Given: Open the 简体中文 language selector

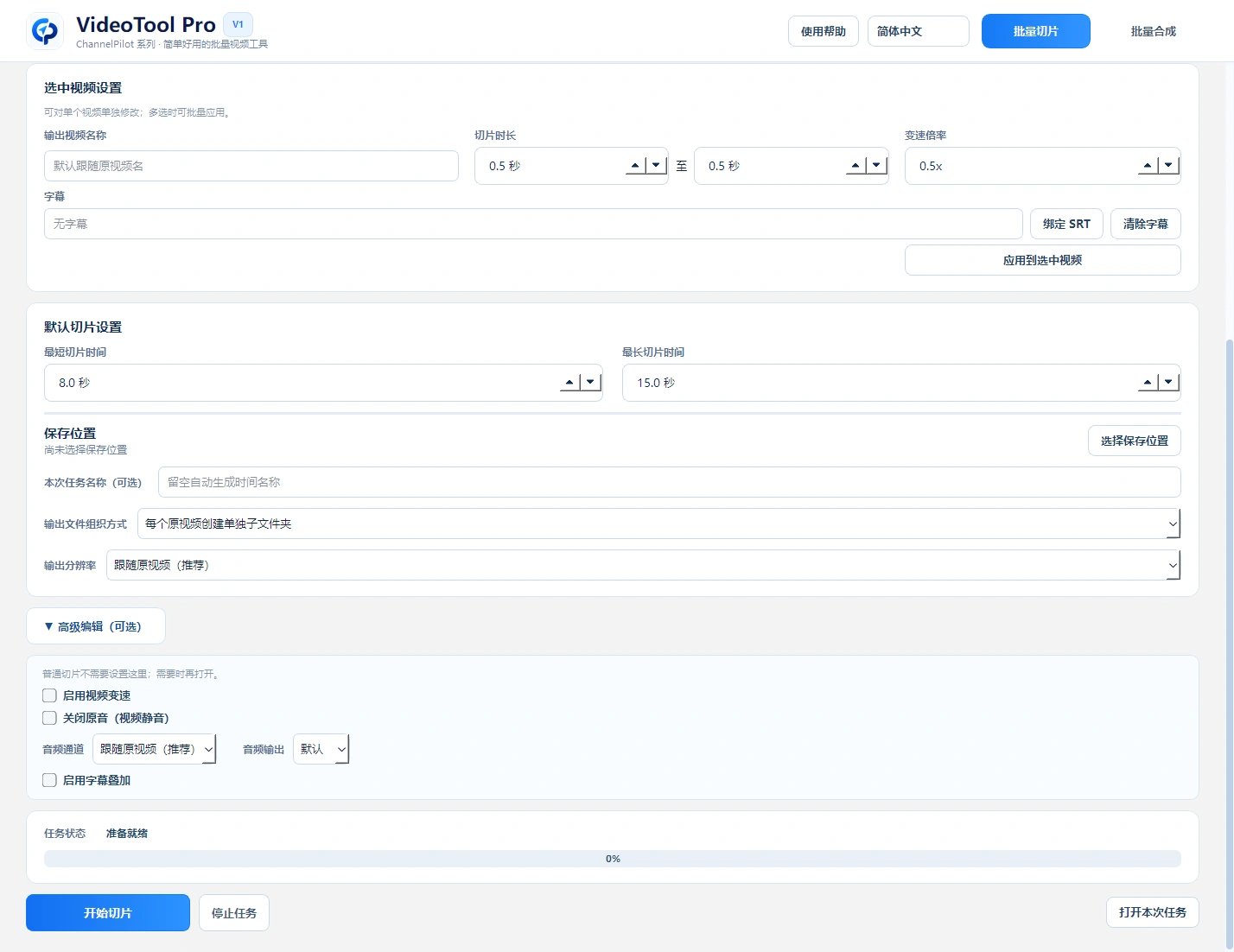Looking at the screenshot, I should pyautogui.click(x=918, y=31).
